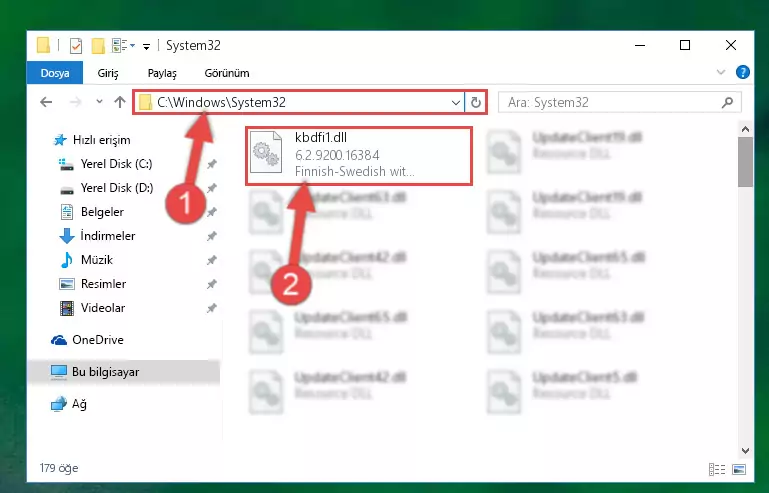Click the pin icon next to Videolar
The height and width of the screenshot is (493, 769).
pyautogui.click(x=211, y=309)
